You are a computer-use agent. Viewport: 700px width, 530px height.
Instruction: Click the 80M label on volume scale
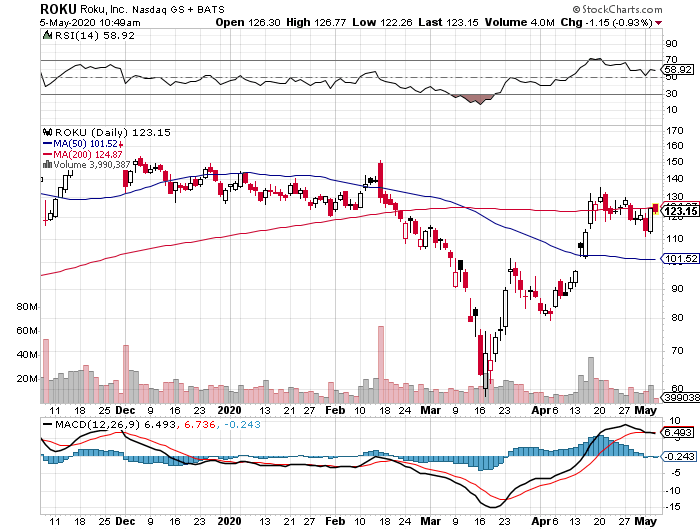pyautogui.click(x=27, y=307)
